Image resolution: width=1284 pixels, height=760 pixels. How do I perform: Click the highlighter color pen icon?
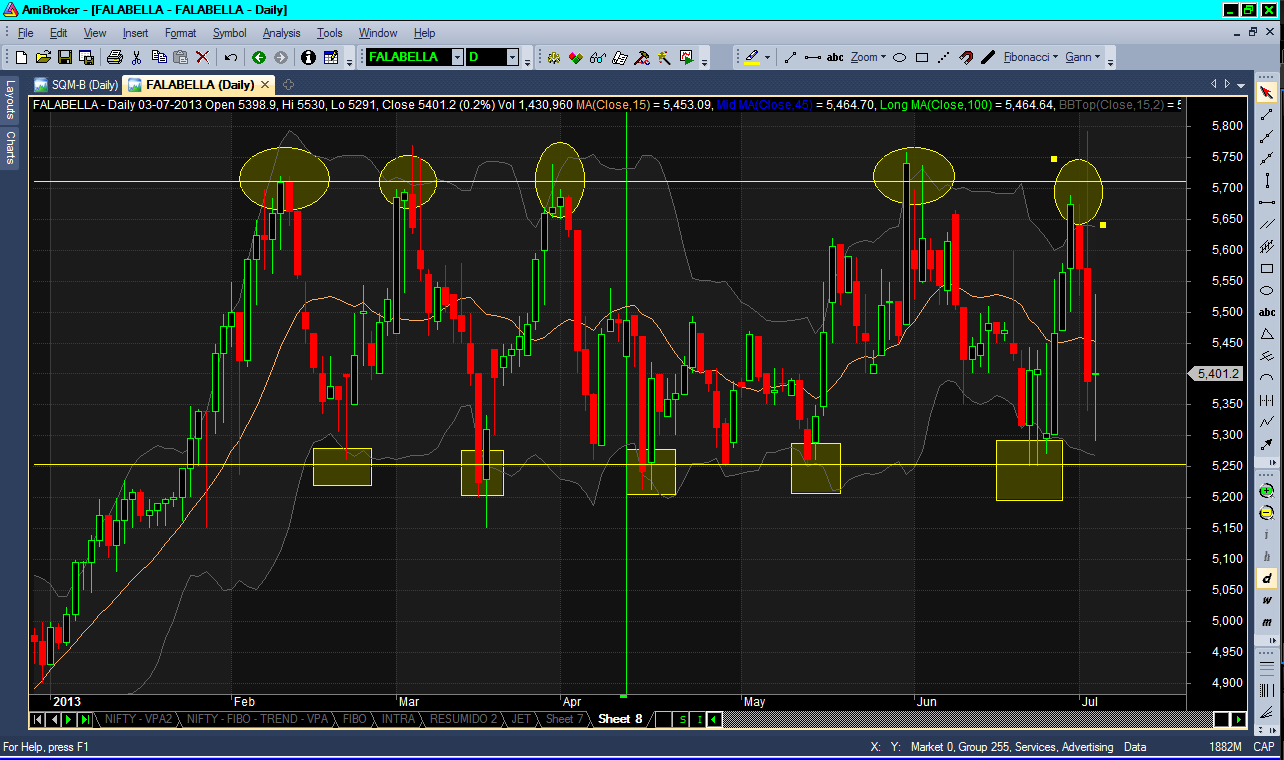tap(752, 57)
